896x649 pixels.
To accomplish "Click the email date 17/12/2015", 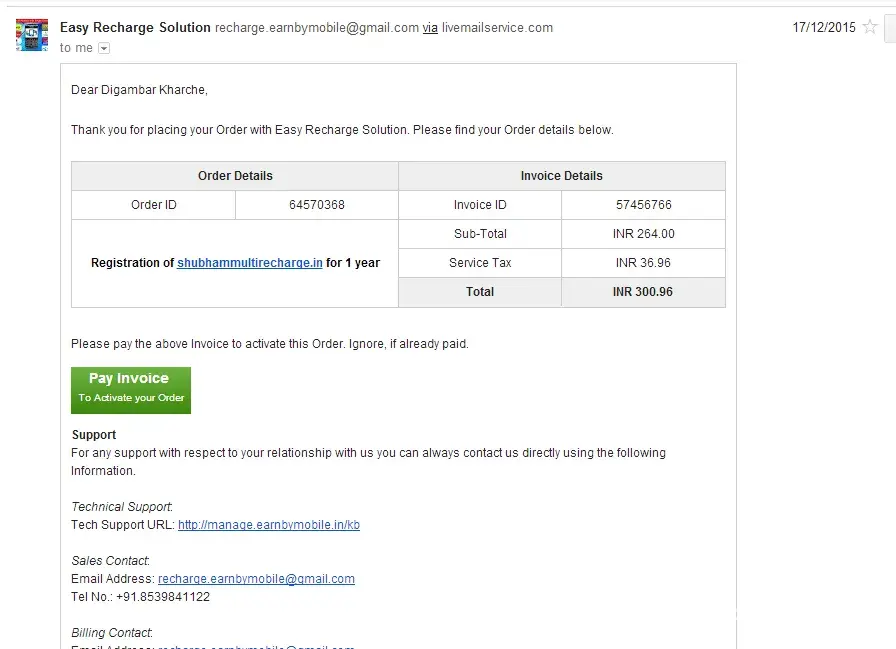I will click(x=824, y=28).
